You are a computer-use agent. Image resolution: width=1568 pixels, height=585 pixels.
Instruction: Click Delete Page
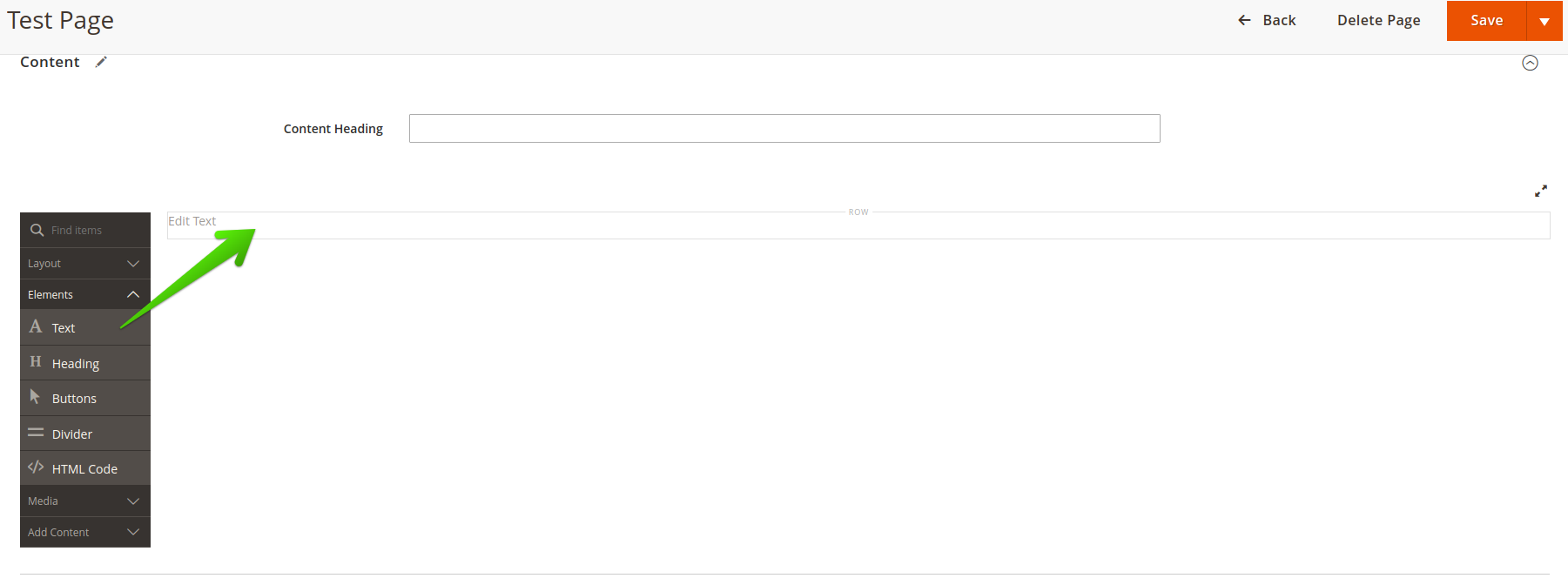1378,21
